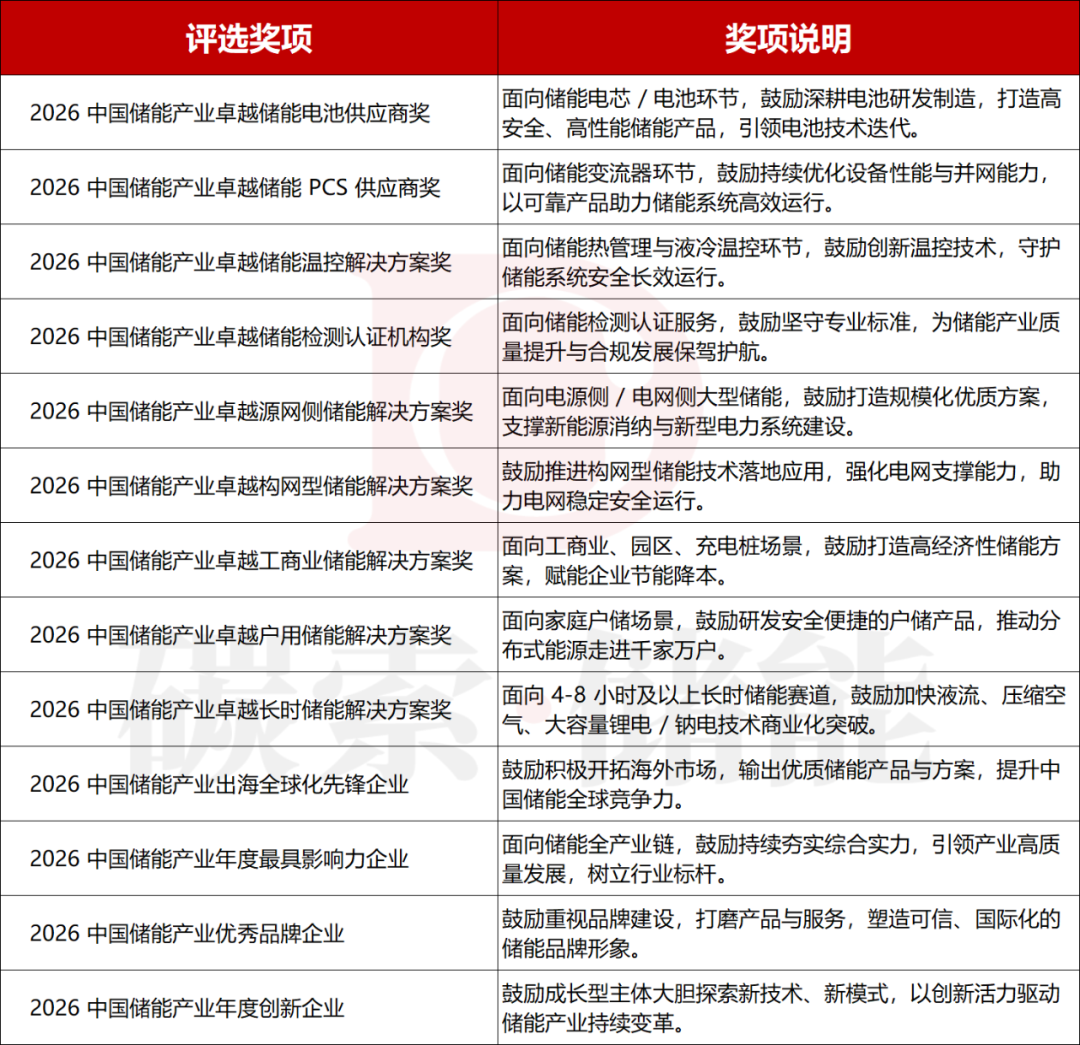1080x1045 pixels.
Task: Select 2026 中国储能产业卓越源网侧储能解决方案奖 cell
Action: [x=251, y=411]
